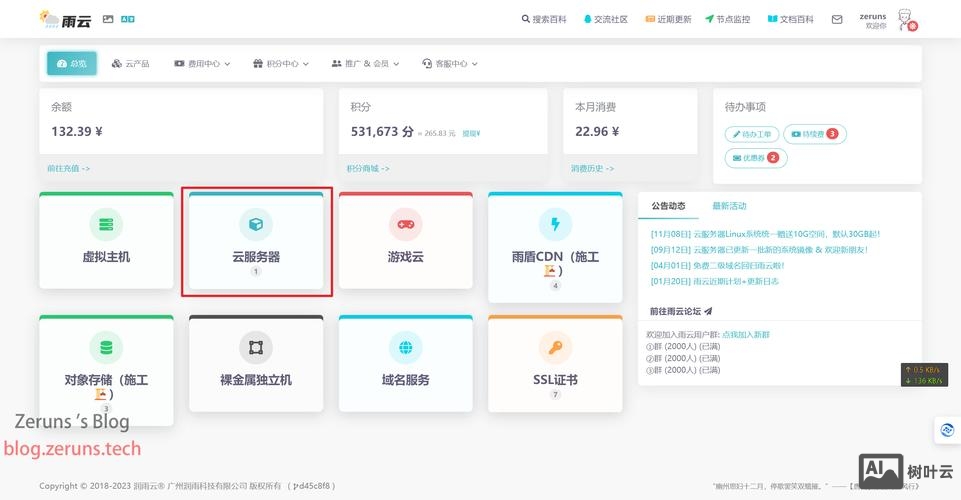Image resolution: width=961 pixels, height=500 pixels.
Task: Open the [09月12日] system image announcement
Action: click(x=759, y=250)
